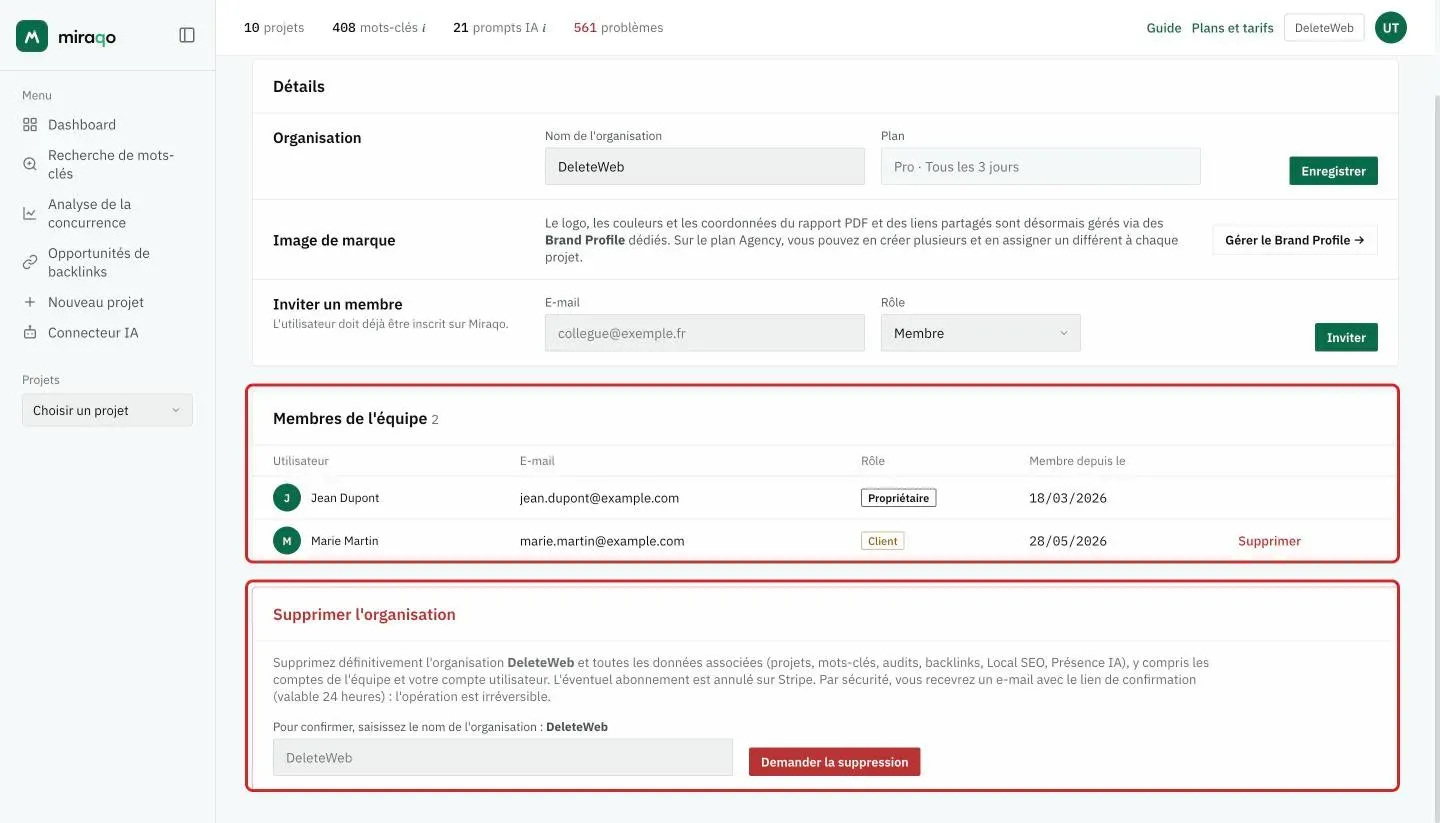Click the plus icon for Nouveau projet
Viewport: 1440px width, 823px height.
30,302
